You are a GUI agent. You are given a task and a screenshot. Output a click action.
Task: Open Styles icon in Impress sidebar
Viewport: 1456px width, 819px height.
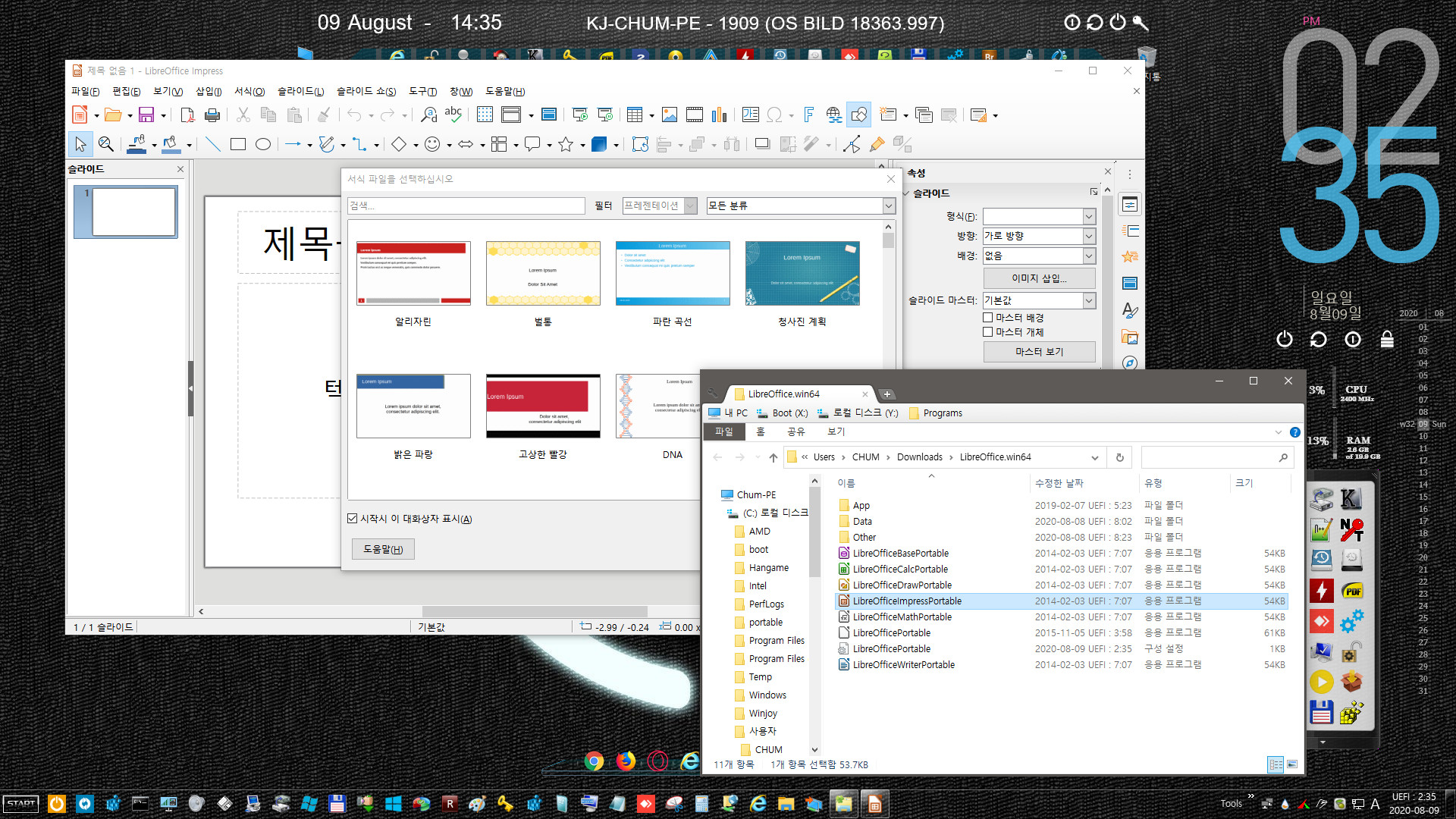tap(1130, 310)
